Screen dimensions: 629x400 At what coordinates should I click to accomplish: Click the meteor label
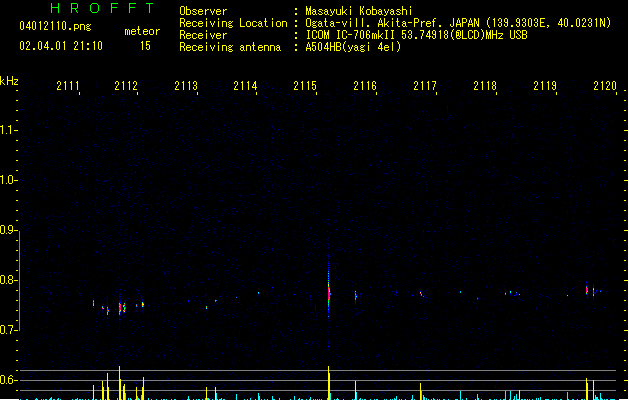(x=142, y=31)
